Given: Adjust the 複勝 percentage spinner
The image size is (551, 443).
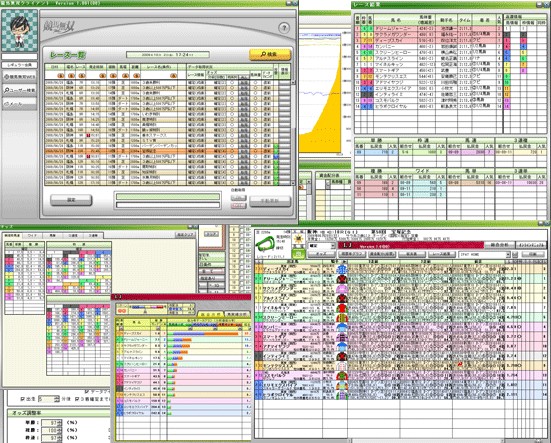Looking at the screenshot, I should pos(52,430).
